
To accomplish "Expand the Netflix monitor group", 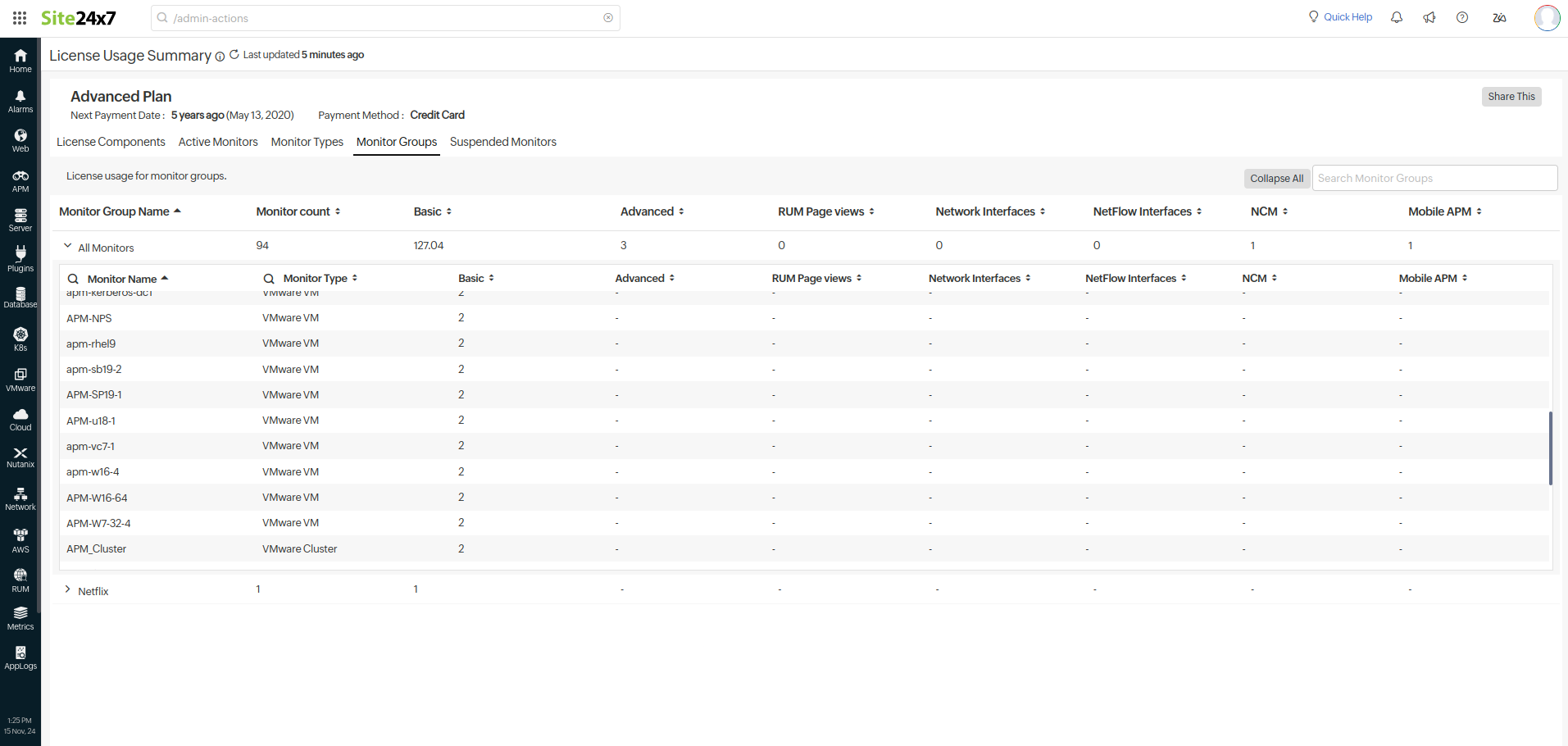I will 67,589.
